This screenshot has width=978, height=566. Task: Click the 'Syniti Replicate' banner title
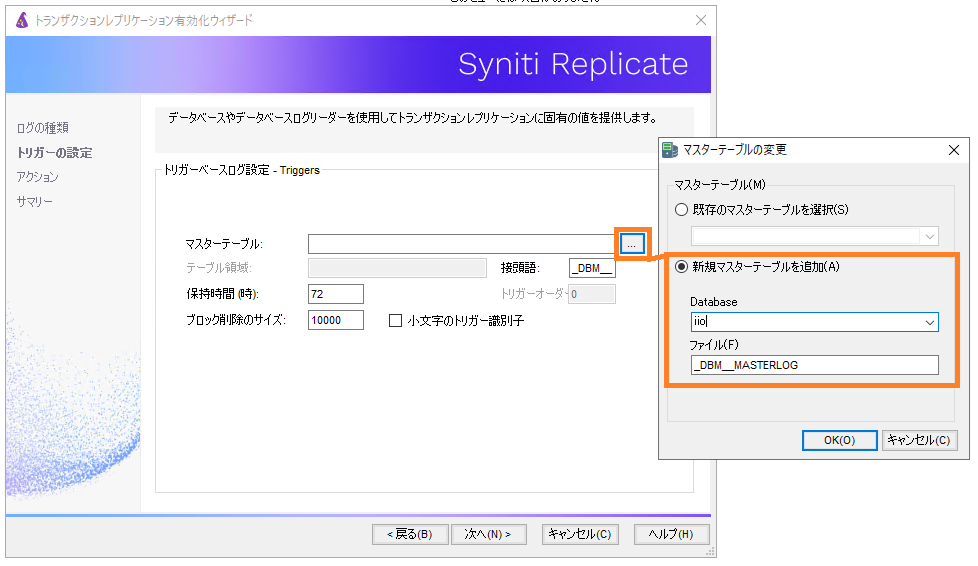click(573, 64)
